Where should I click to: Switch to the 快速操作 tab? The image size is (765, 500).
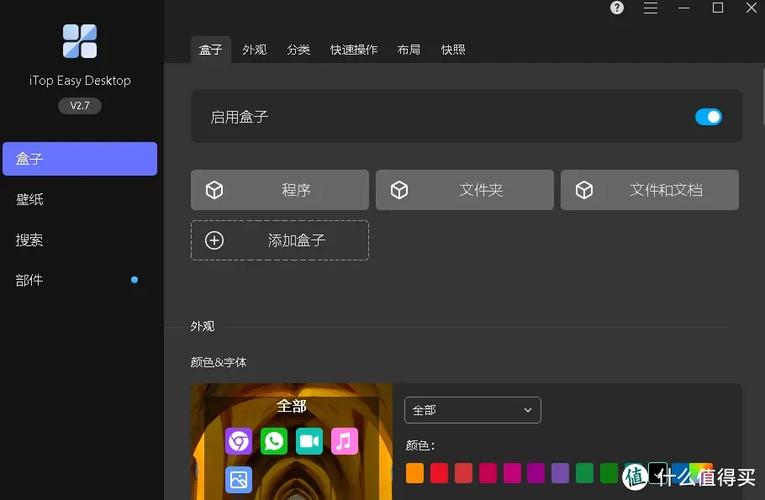pos(354,50)
